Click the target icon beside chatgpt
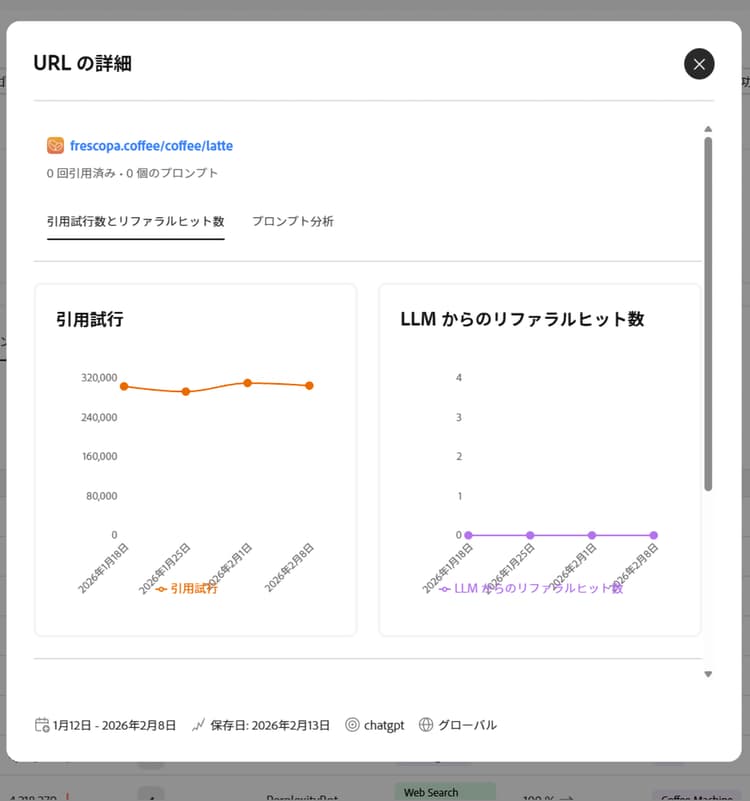The image size is (750, 801). [x=352, y=725]
